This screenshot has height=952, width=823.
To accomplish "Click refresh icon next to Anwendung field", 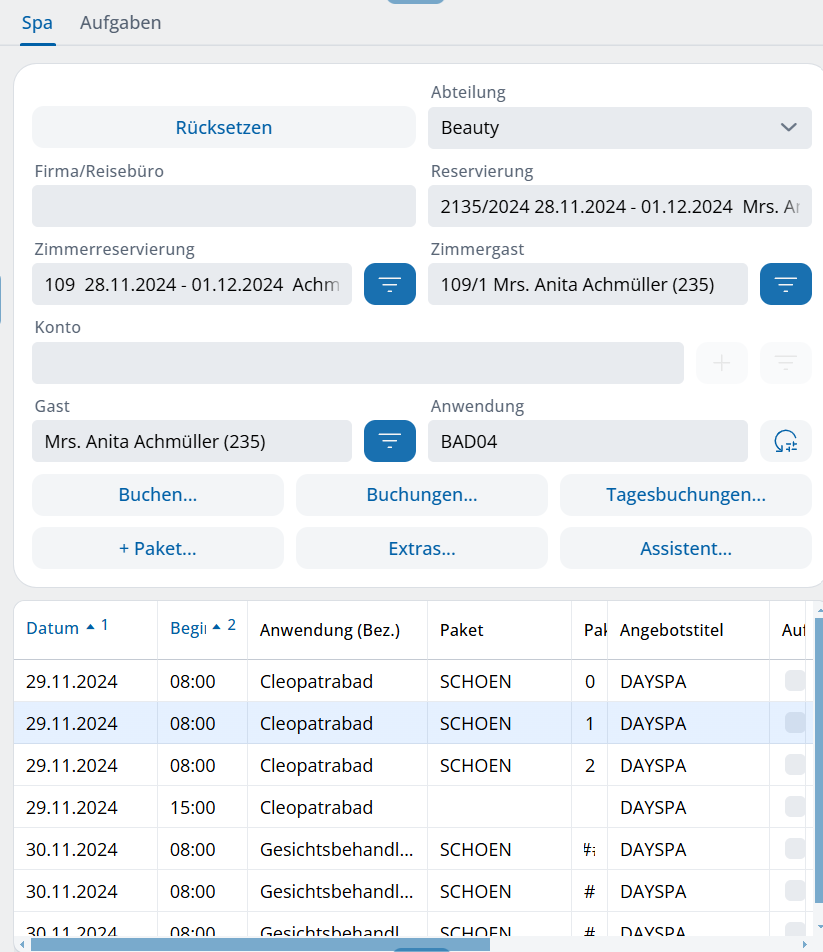I will pyautogui.click(x=785, y=441).
